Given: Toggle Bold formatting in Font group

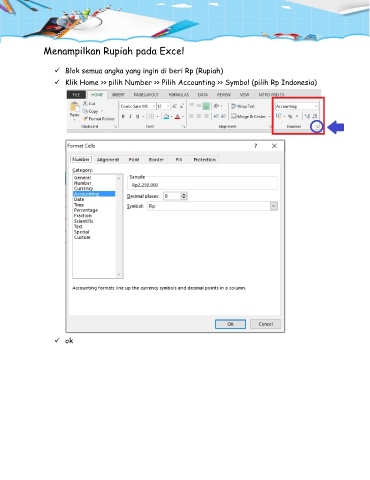Looking at the screenshot, I should 123,116.
